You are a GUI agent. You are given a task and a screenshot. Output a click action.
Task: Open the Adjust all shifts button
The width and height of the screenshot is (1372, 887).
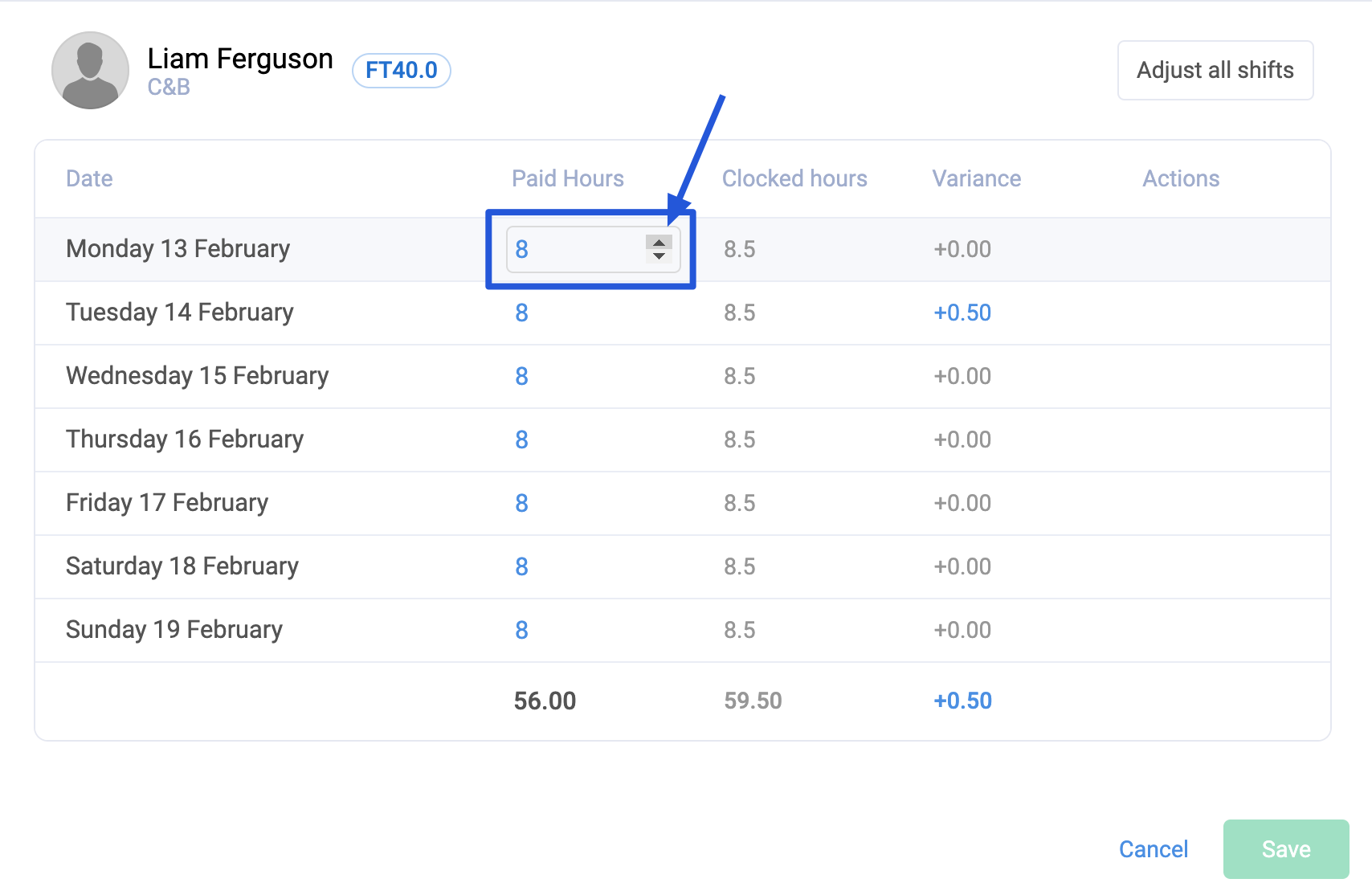(1215, 71)
